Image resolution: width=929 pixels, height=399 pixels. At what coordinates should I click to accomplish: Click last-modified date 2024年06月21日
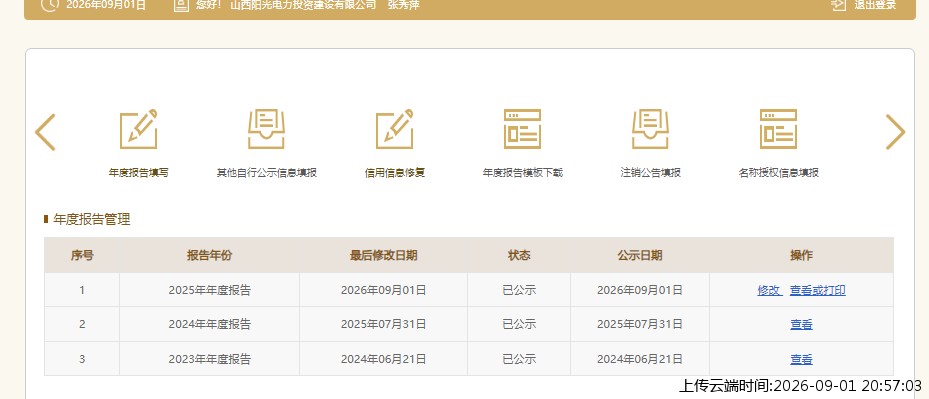383,359
